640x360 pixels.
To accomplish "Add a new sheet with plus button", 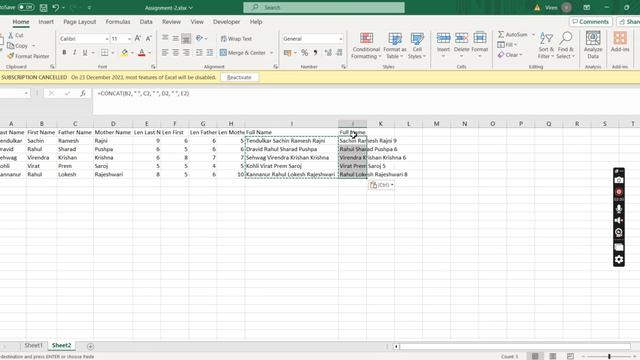I will 90,346.
